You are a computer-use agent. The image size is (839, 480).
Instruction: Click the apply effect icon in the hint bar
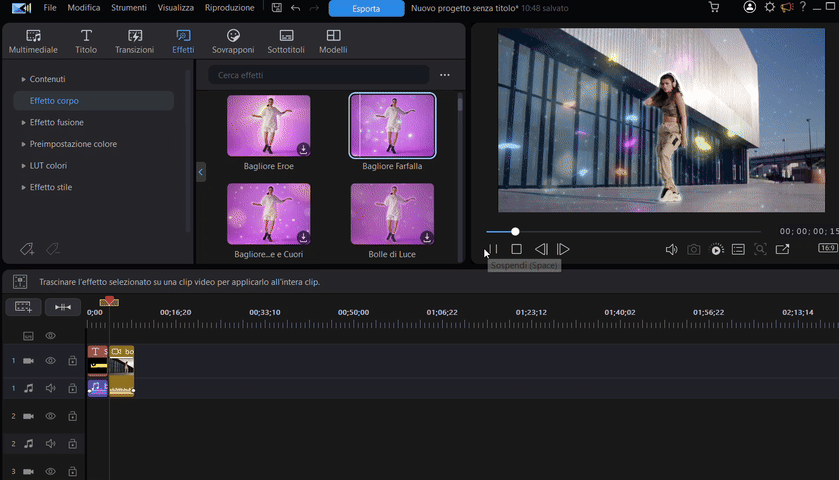tap(20, 282)
